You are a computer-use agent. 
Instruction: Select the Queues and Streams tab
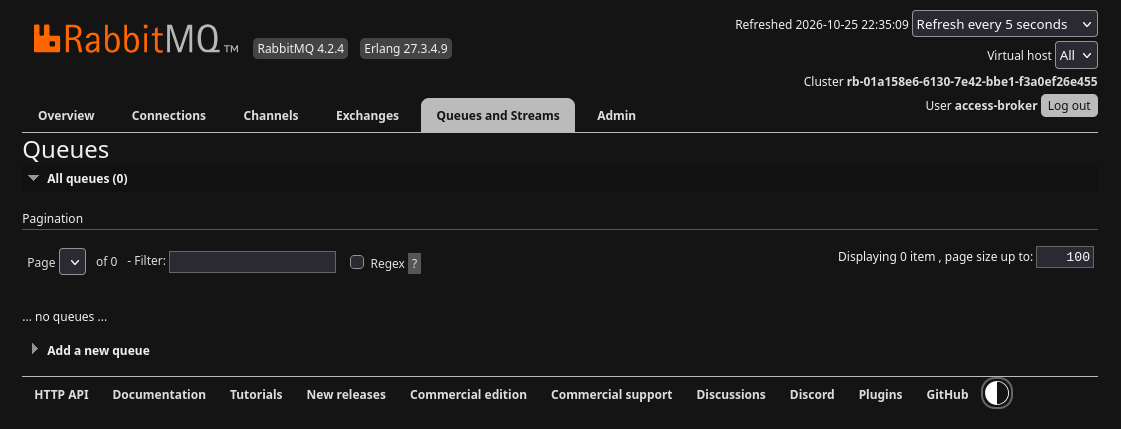click(498, 115)
